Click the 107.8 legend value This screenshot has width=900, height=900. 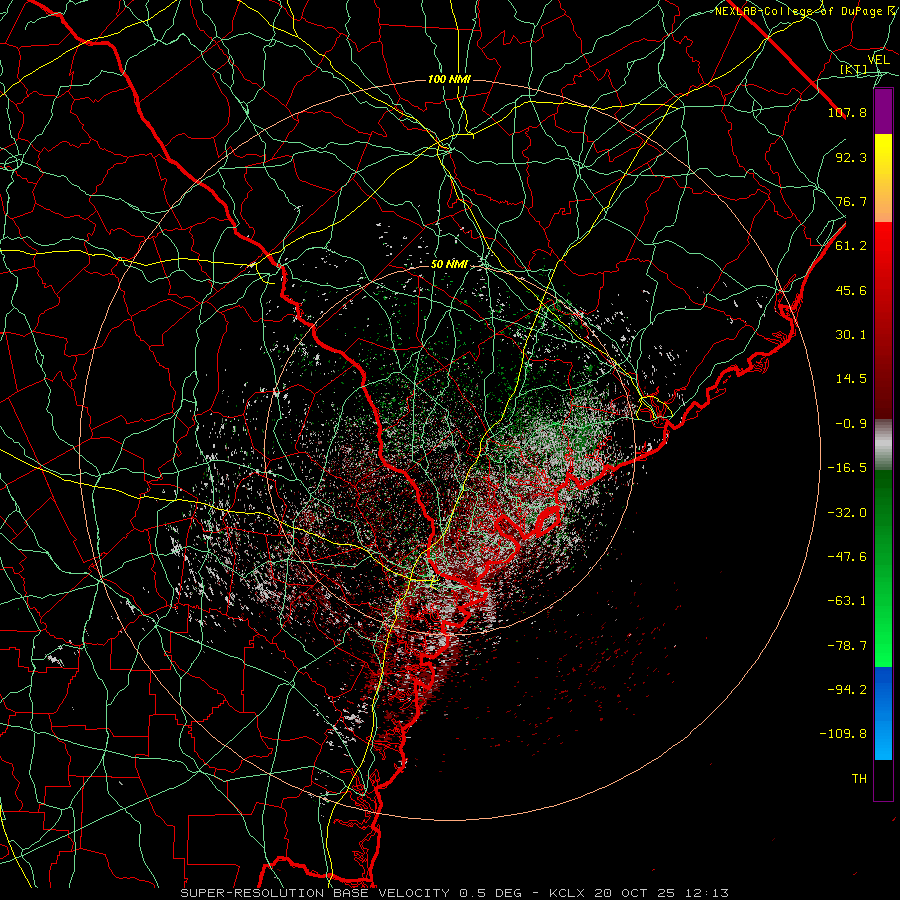point(847,112)
